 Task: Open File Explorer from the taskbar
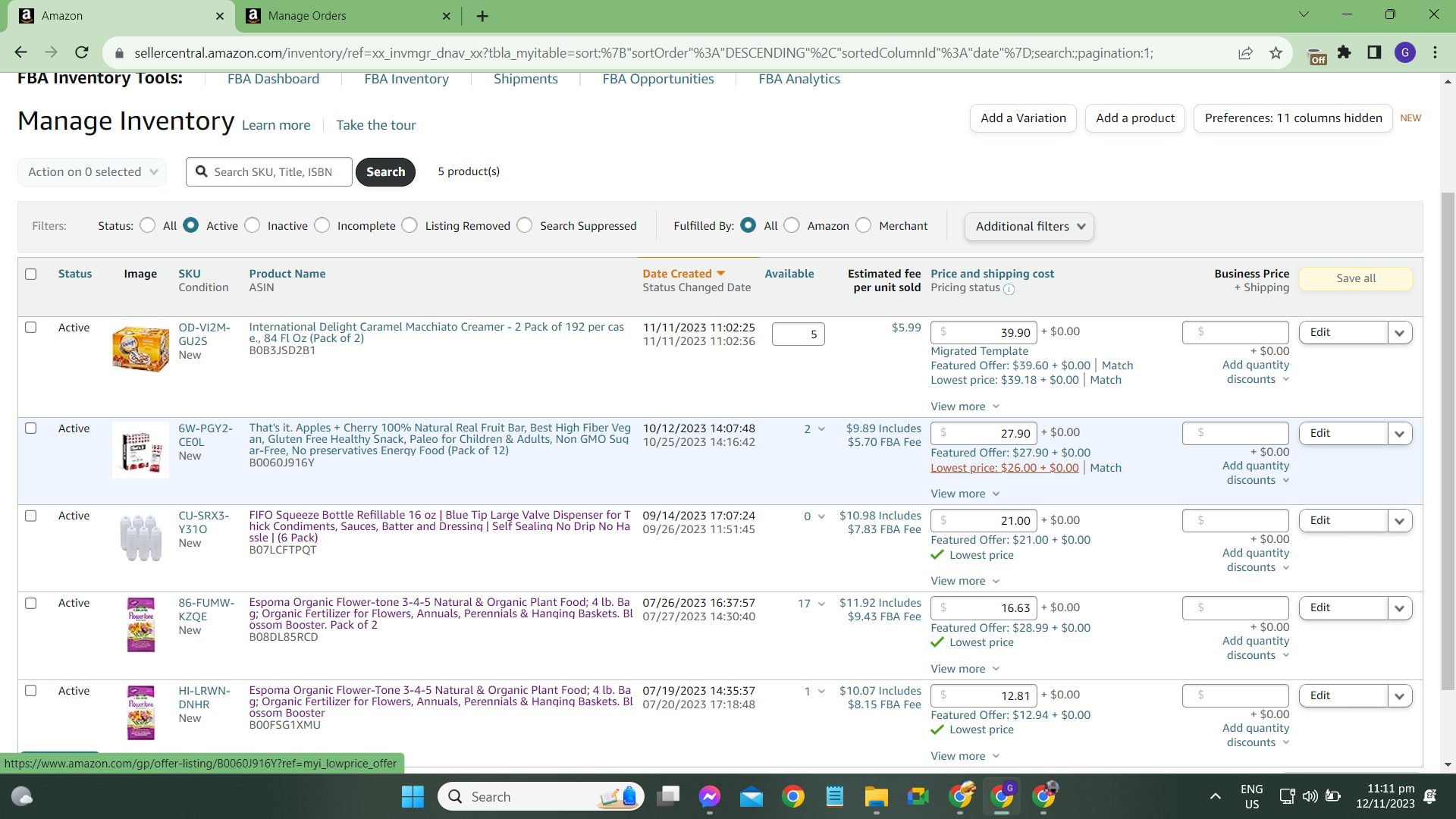coord(876,796)
